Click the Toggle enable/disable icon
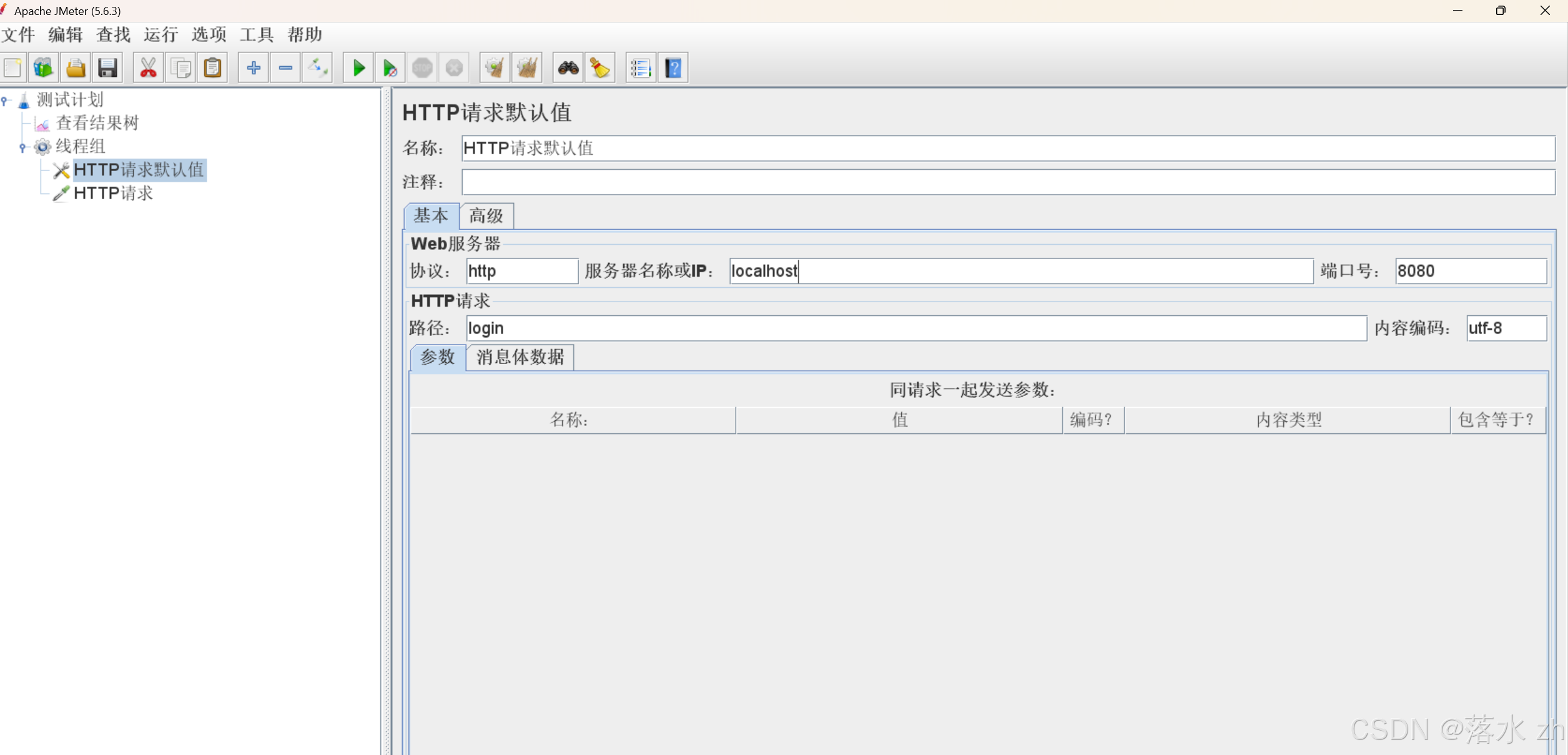 (317, 67)
